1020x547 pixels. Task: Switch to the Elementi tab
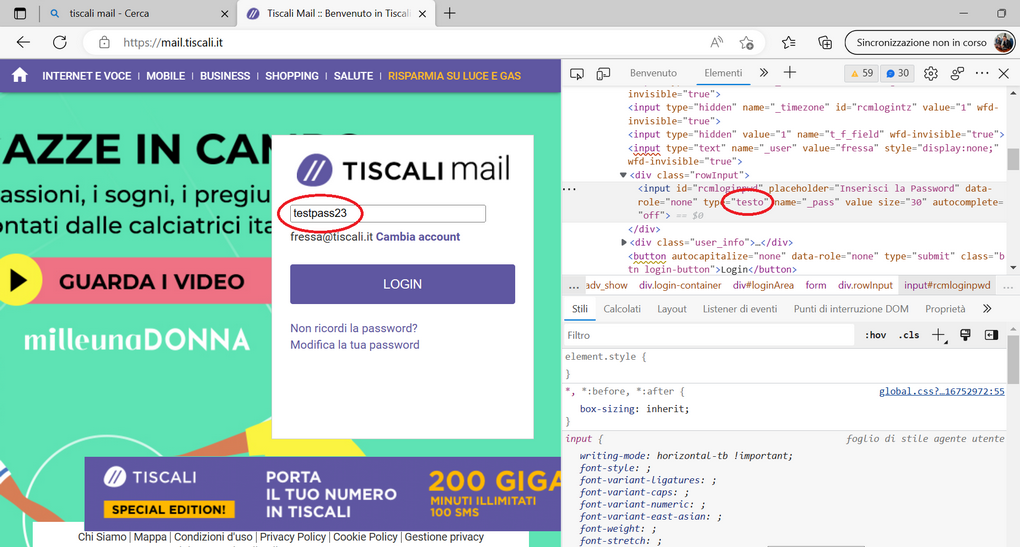click(723, 73)
